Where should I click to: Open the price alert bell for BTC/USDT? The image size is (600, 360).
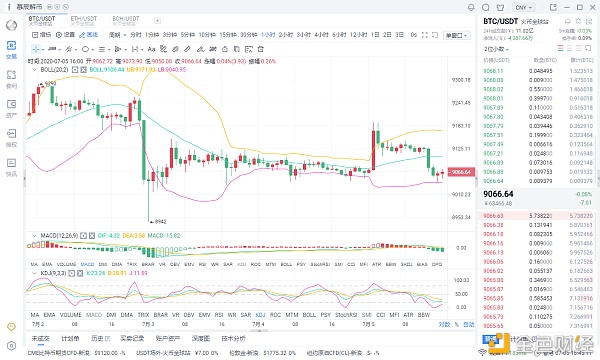[568, 21]
